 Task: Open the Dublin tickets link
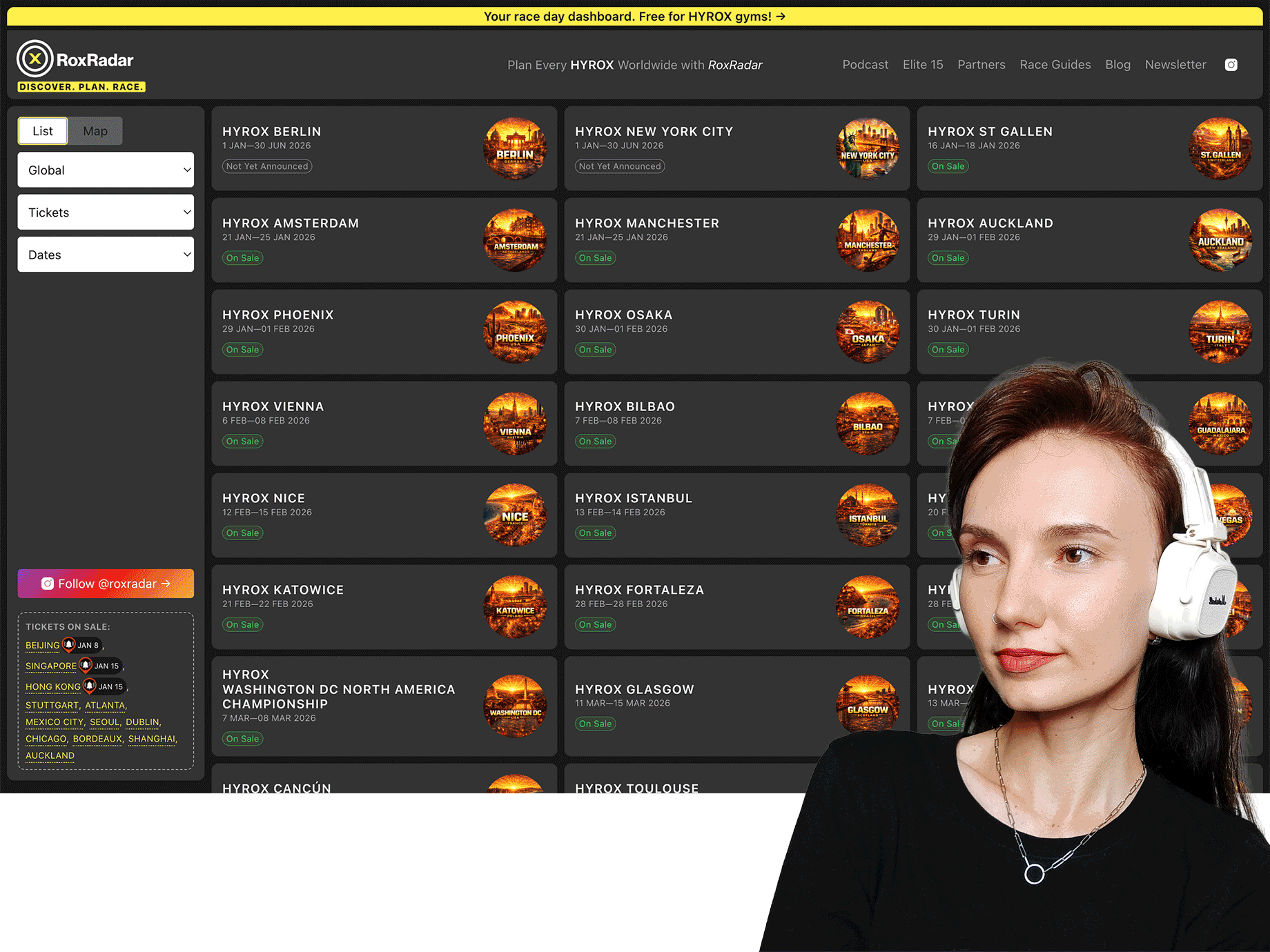tap(142, 722)
